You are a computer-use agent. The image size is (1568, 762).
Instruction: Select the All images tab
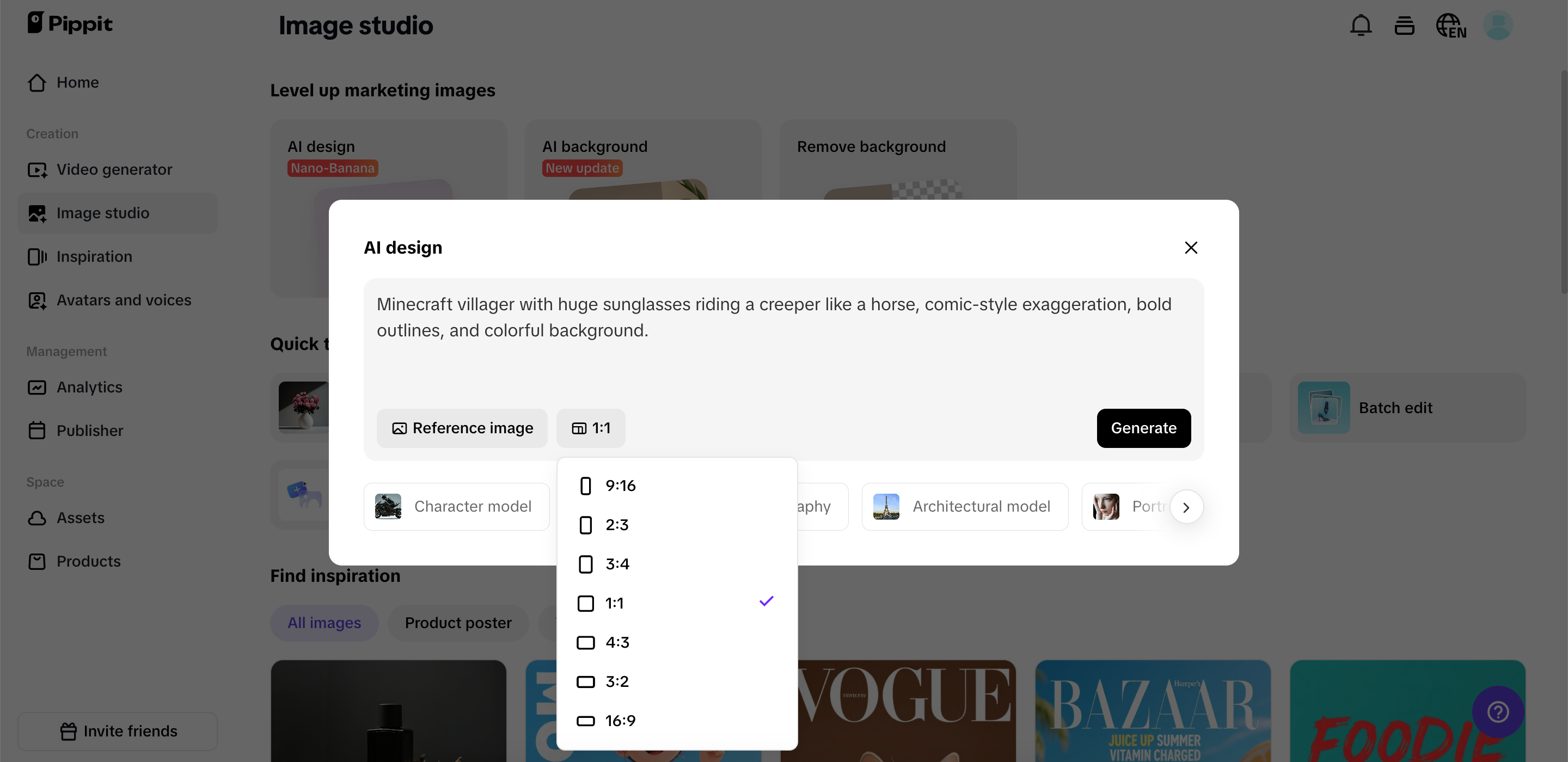pos(324,623)
